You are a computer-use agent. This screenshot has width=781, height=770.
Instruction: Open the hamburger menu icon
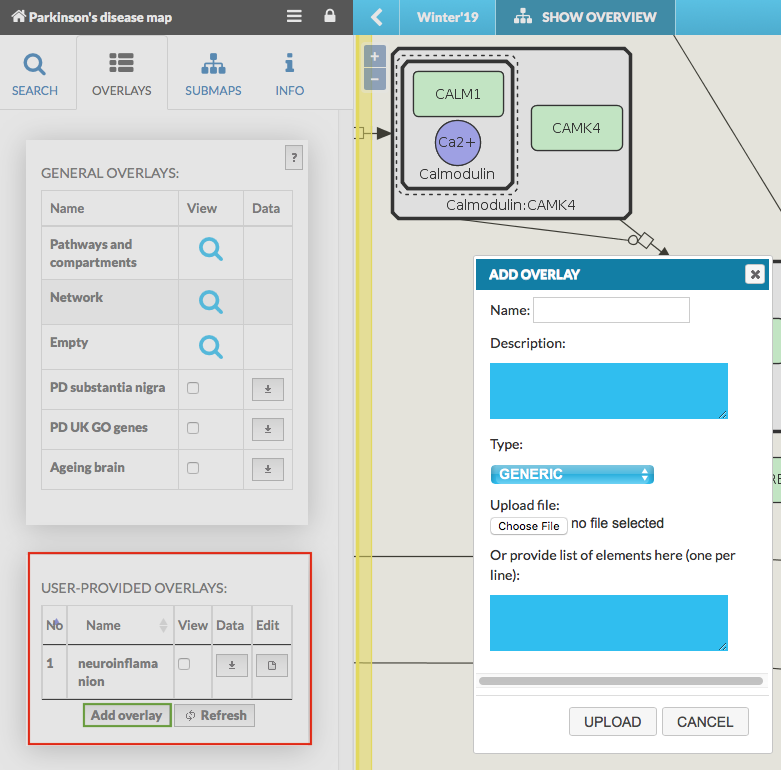point(294,17)
